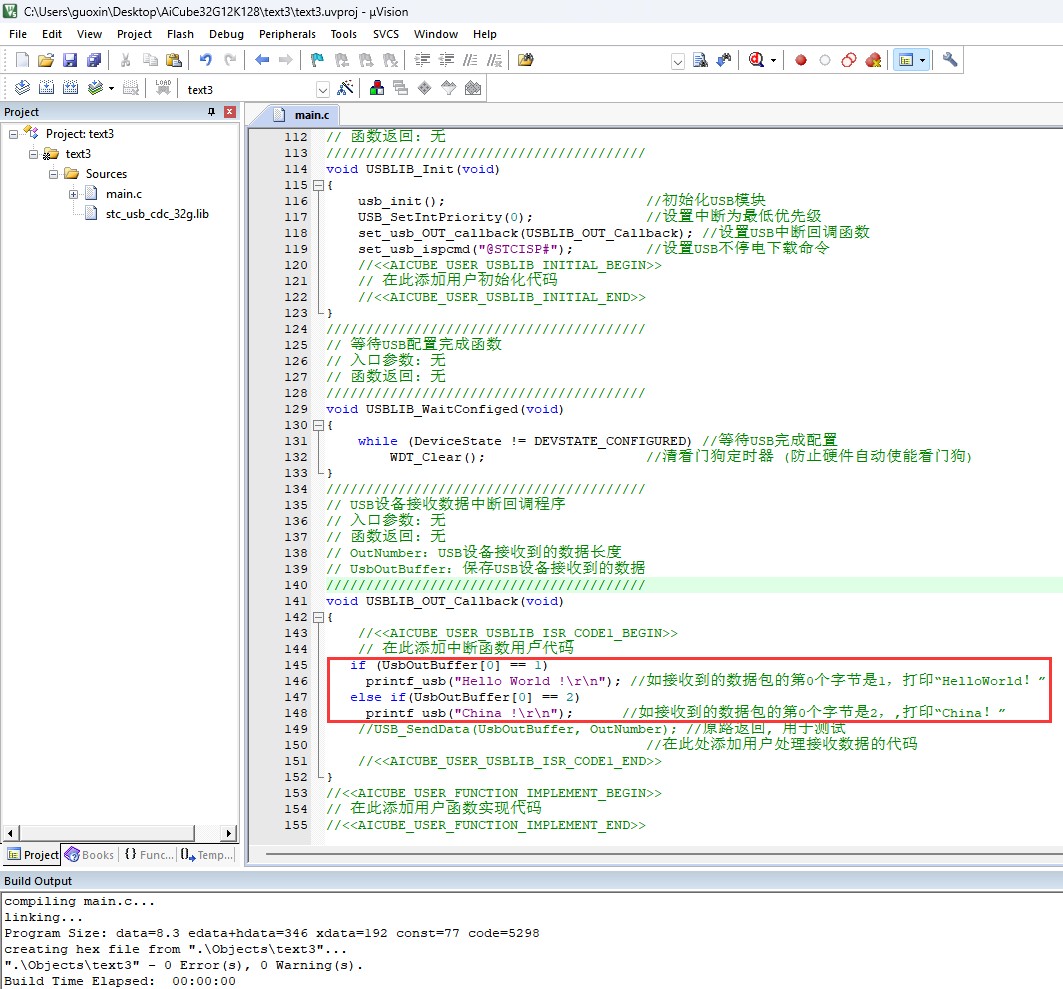
Task: Fold the USBLIB_OUT_Callback function at line 142
Action: point(318,618)
